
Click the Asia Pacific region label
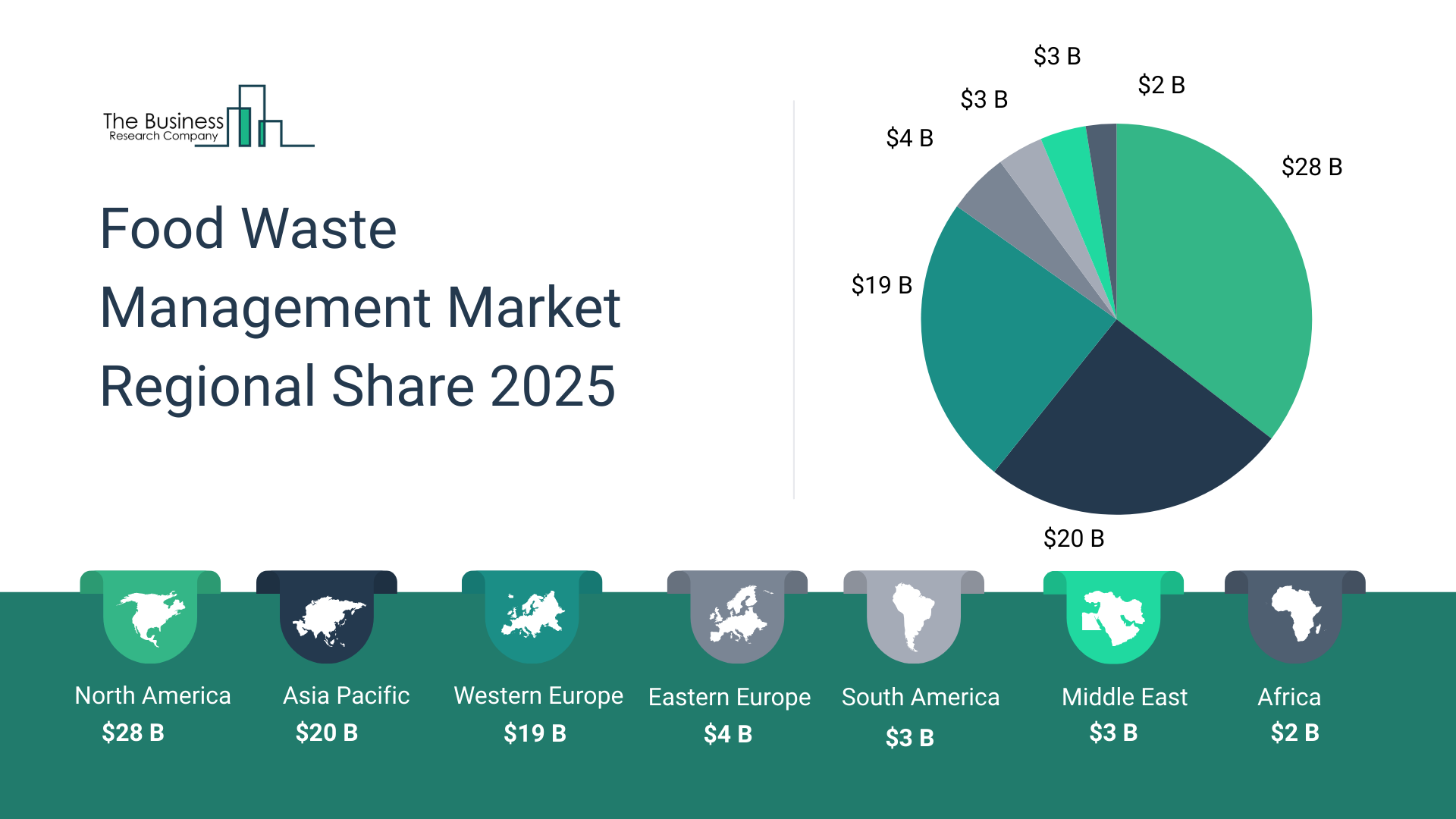coord(346,695)
